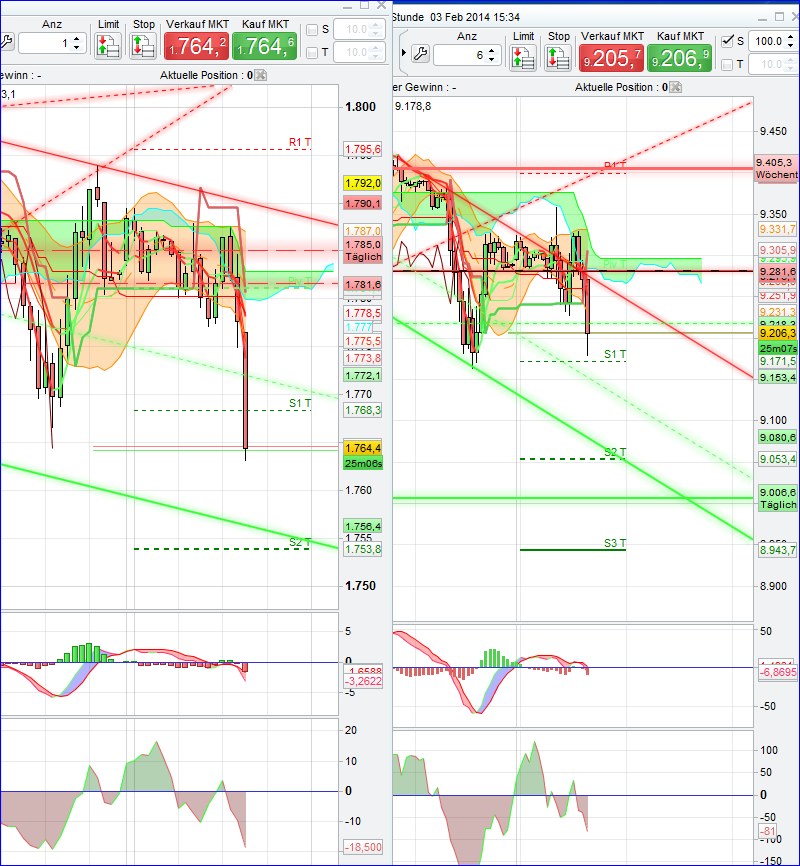Select the Stop order icon on the left panel
Screen dimensions: 800x866
(142, 46)
